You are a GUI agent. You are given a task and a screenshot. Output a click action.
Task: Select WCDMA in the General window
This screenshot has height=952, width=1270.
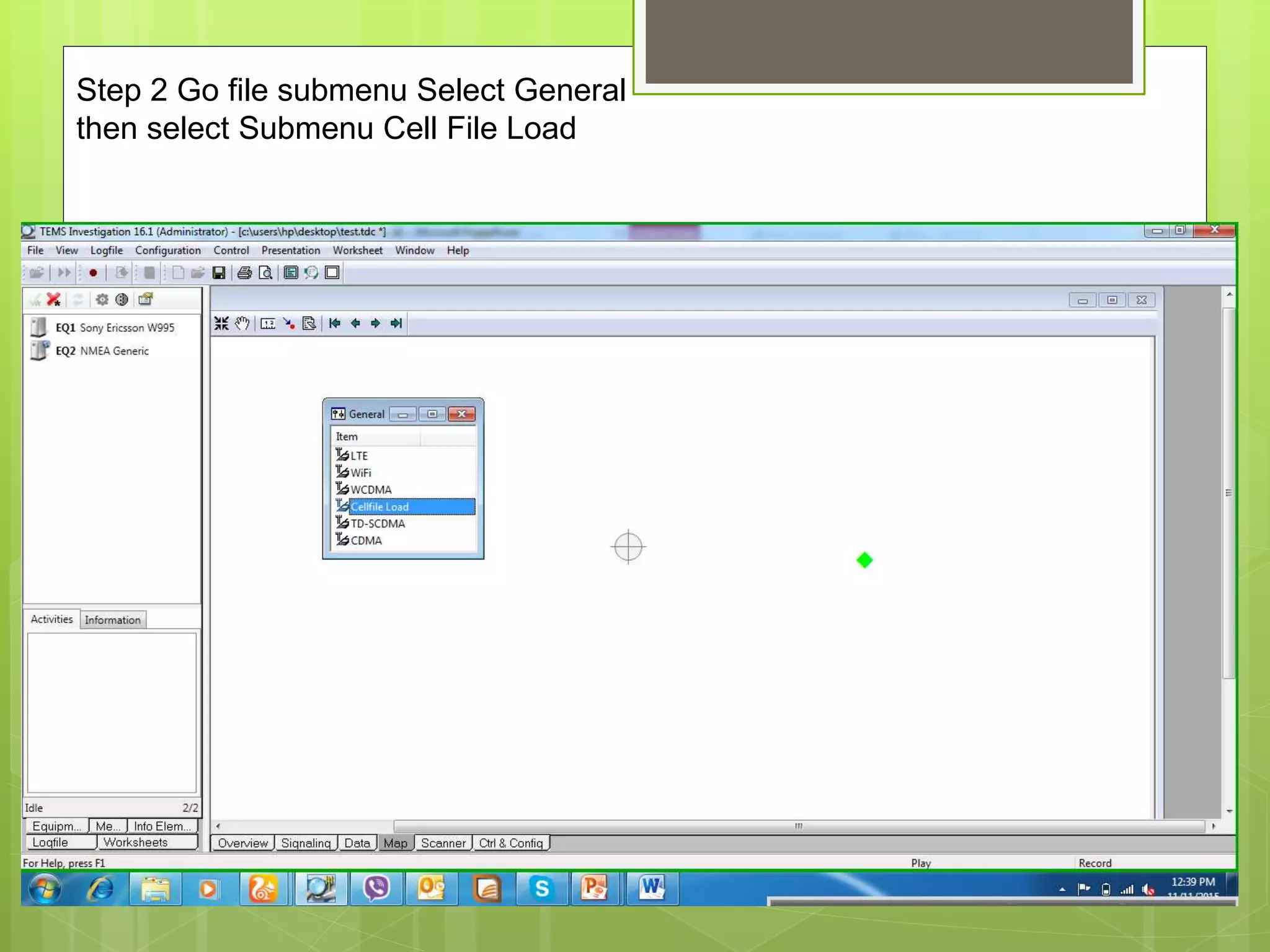point(371,490)
